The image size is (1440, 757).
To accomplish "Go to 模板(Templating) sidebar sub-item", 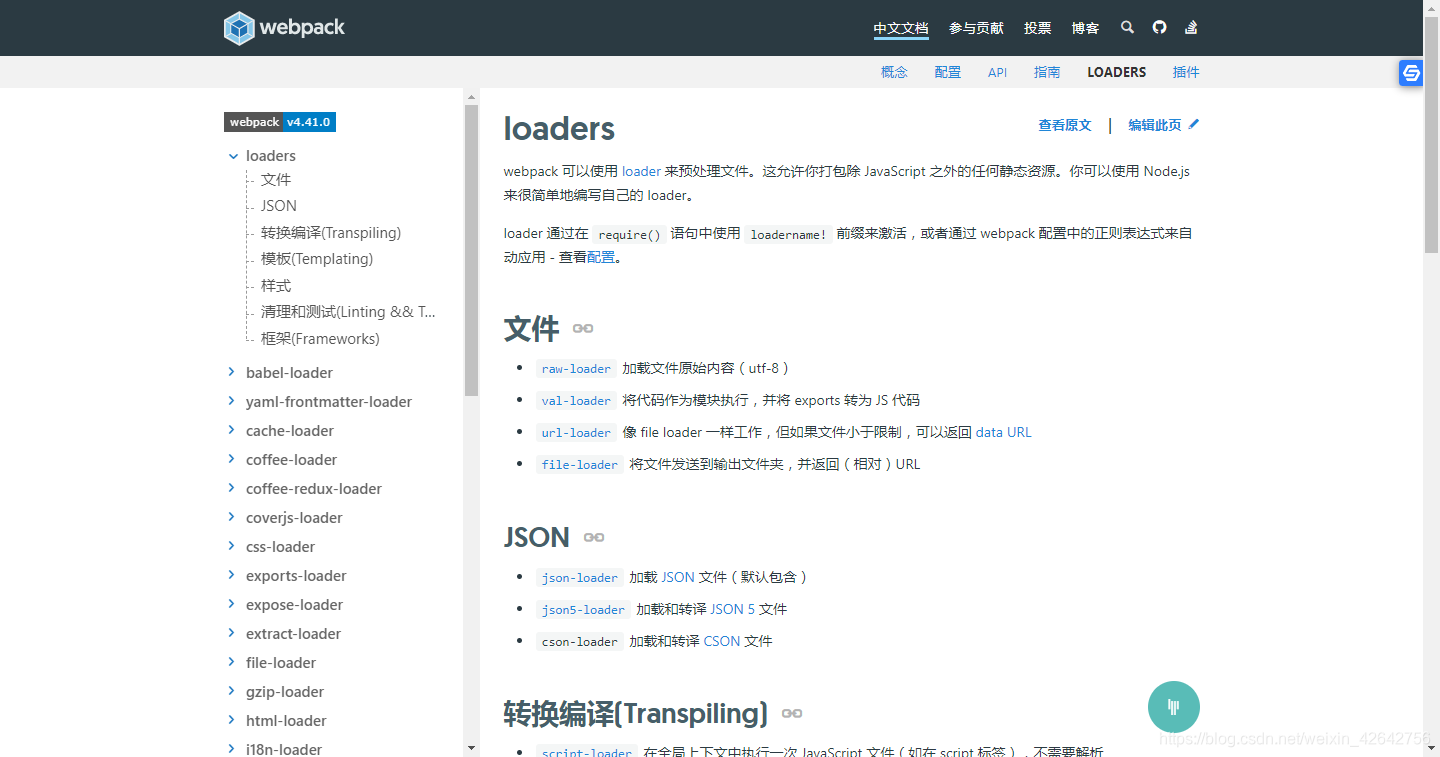I will click(317, 258).
